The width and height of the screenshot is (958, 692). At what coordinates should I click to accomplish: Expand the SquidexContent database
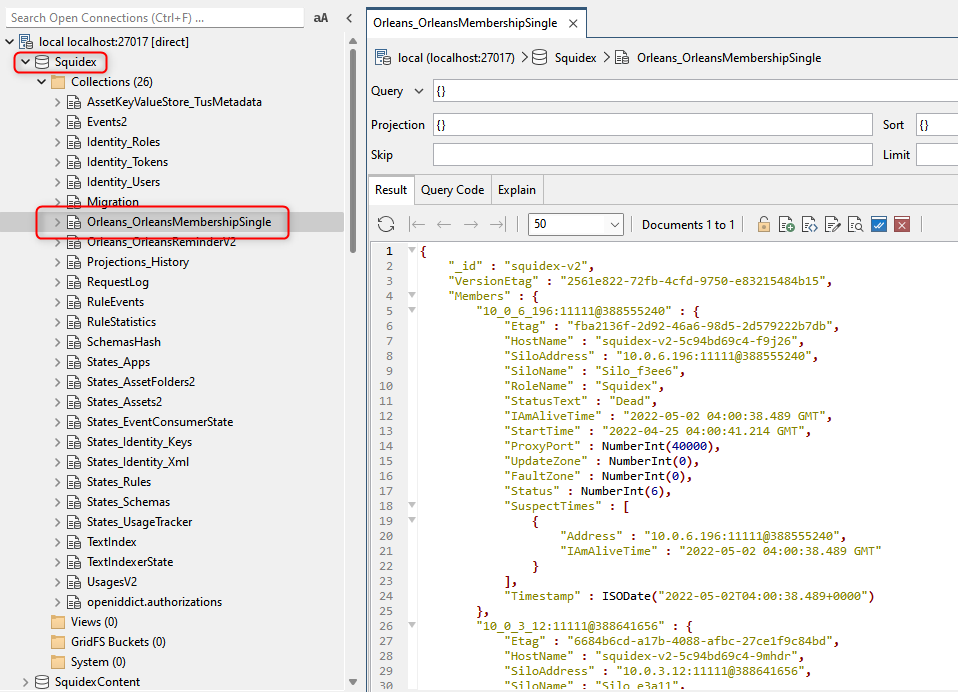point(25,682)
